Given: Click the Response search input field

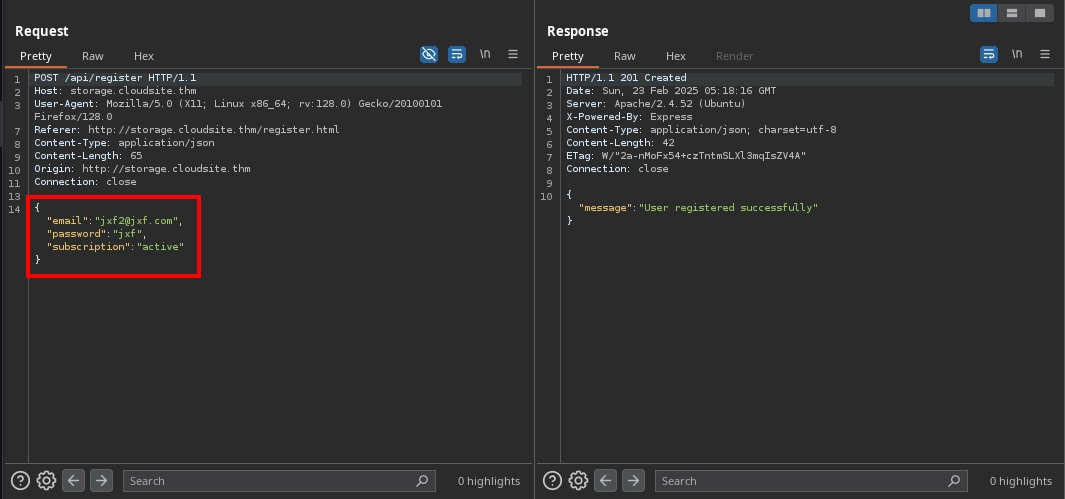Looking at the screenshot, I should pos(802,481).
